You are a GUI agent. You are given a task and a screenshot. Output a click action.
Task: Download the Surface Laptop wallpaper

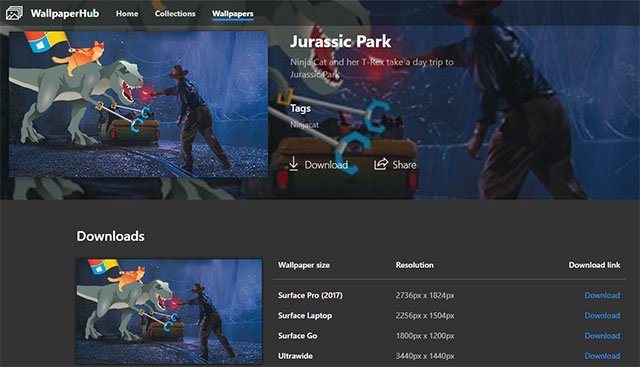point(602,316)
